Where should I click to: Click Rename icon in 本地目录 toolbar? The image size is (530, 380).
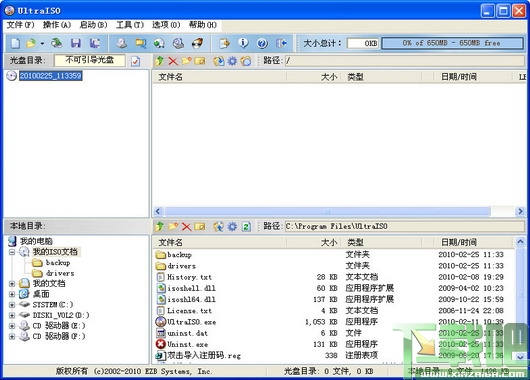200,227
